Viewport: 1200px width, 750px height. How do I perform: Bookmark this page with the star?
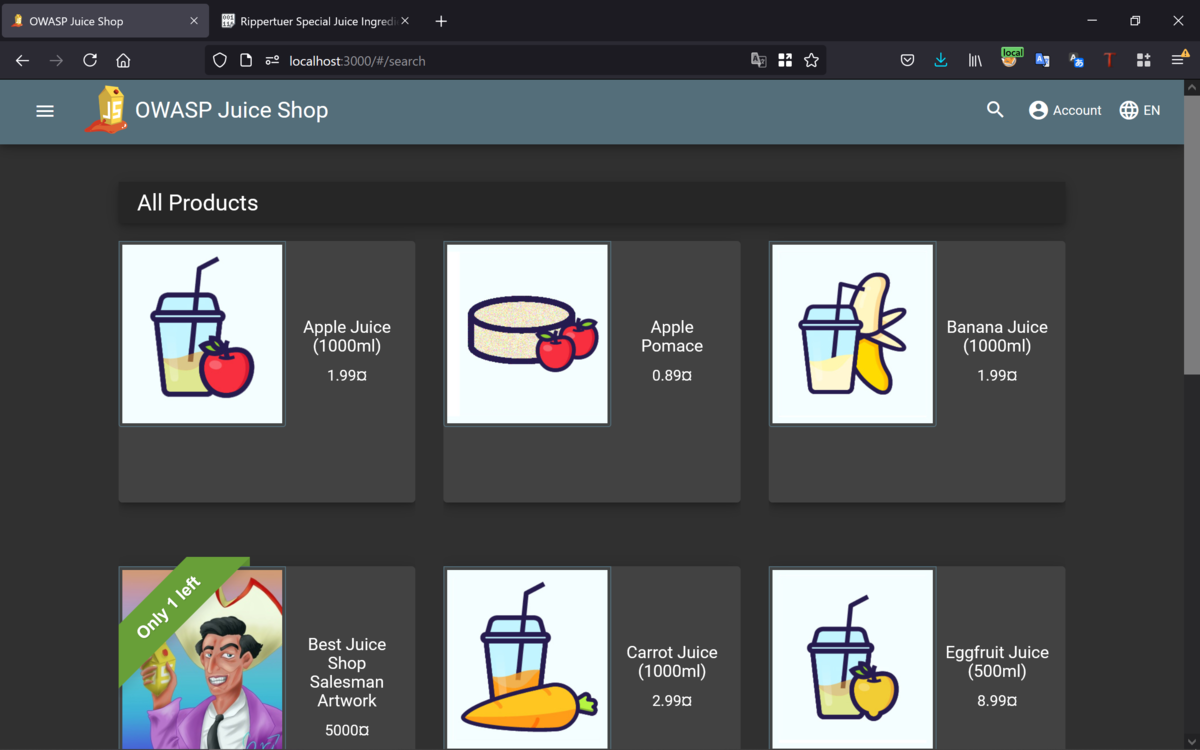click(811, 61)
